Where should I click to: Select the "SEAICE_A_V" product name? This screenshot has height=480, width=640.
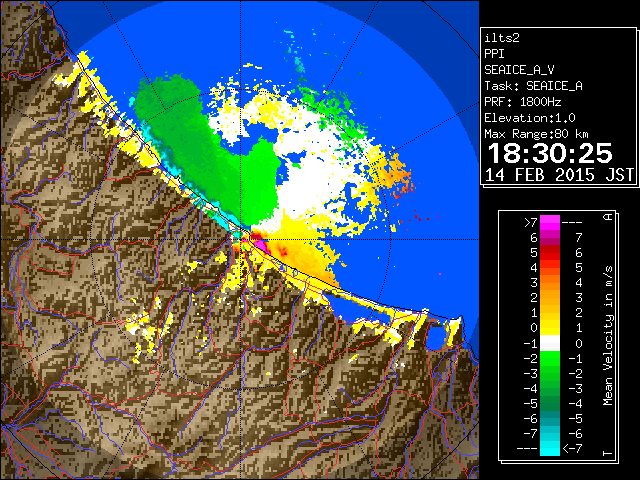coord(519,70)
